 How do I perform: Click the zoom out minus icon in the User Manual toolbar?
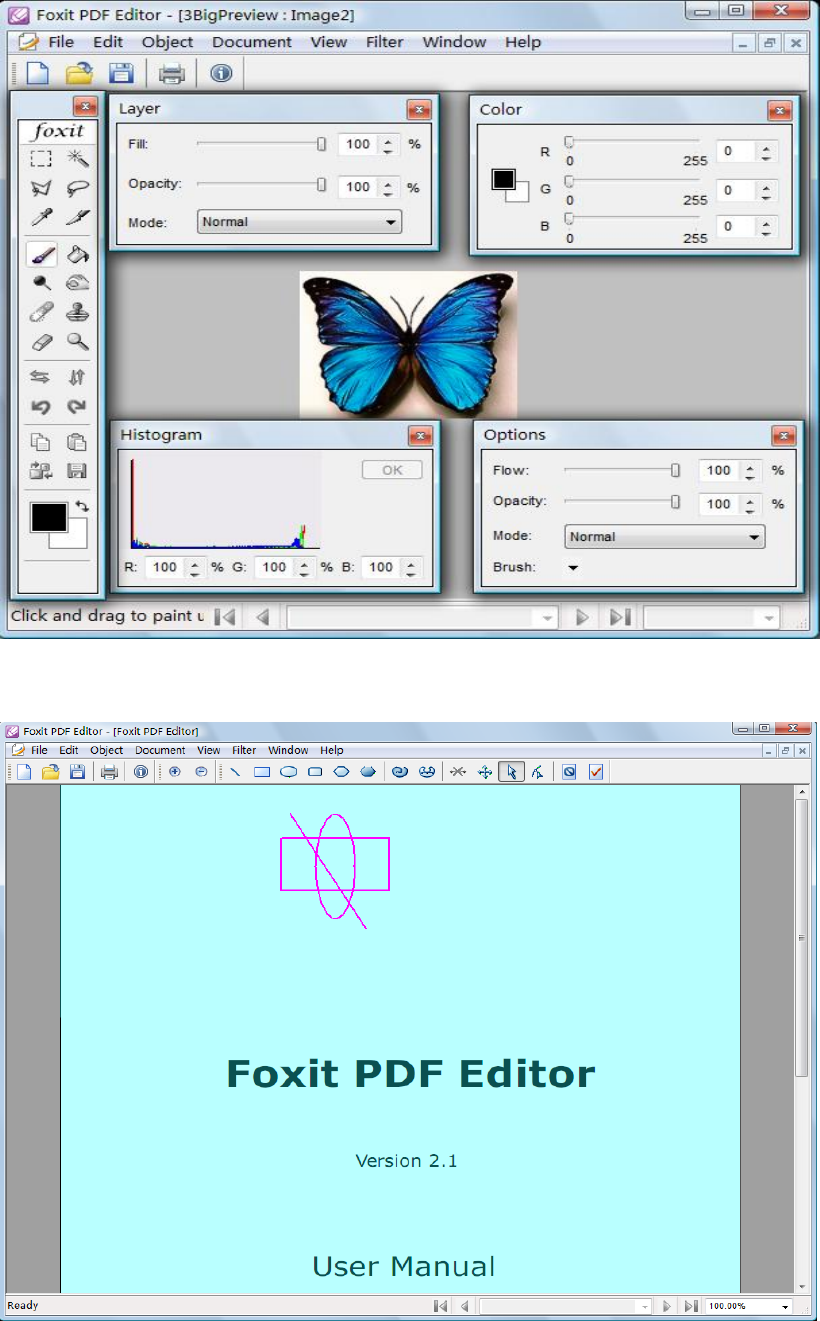click(201, 771)
